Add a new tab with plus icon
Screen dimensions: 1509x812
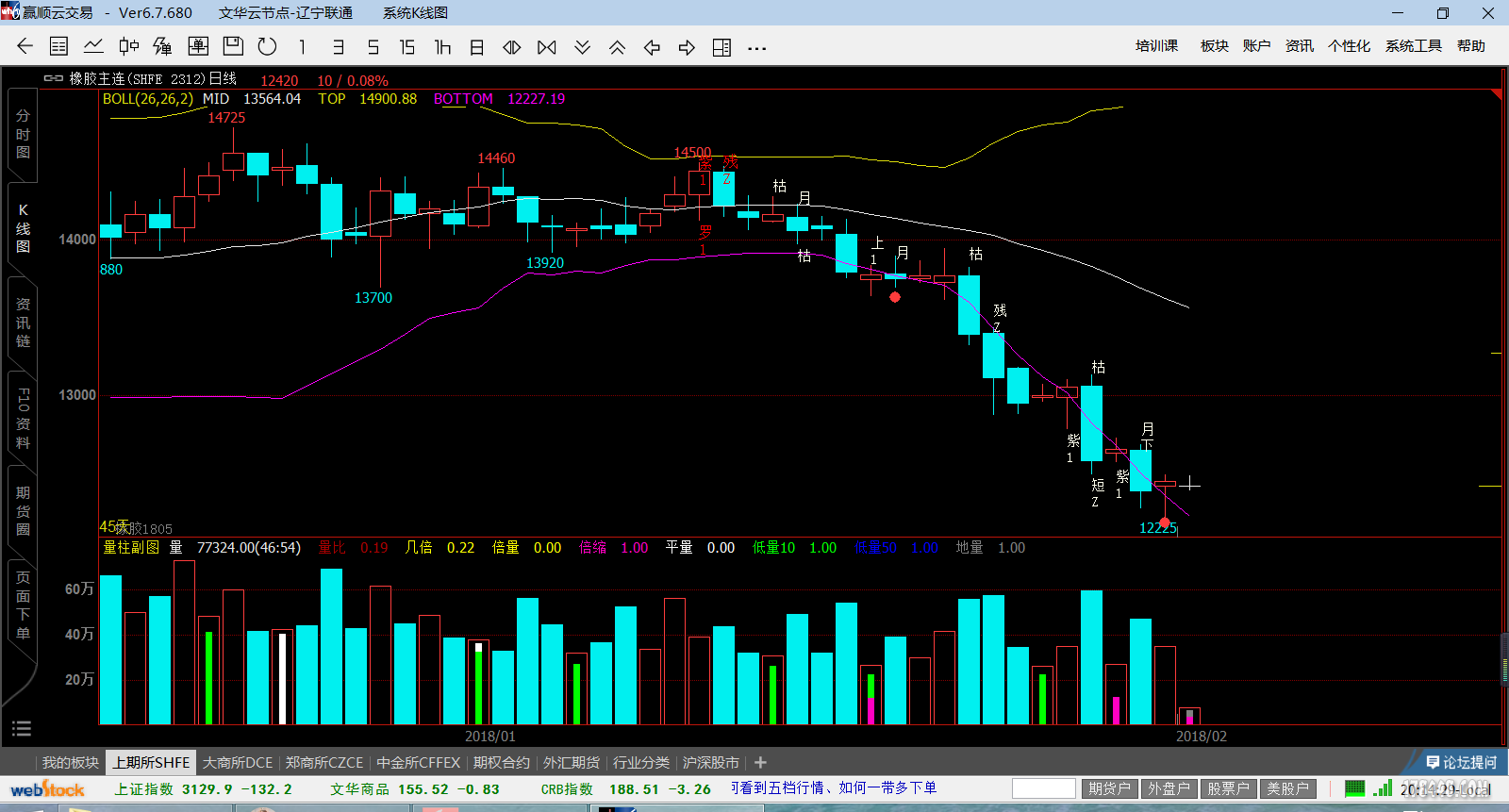pyautogui.click(x=760, y=762)
